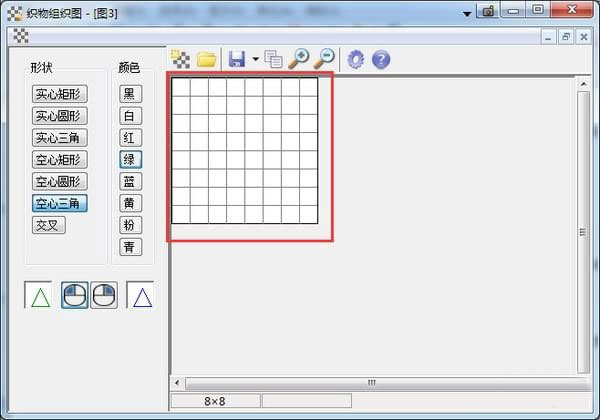Close the inner 图3 document window

pos(584,37)
